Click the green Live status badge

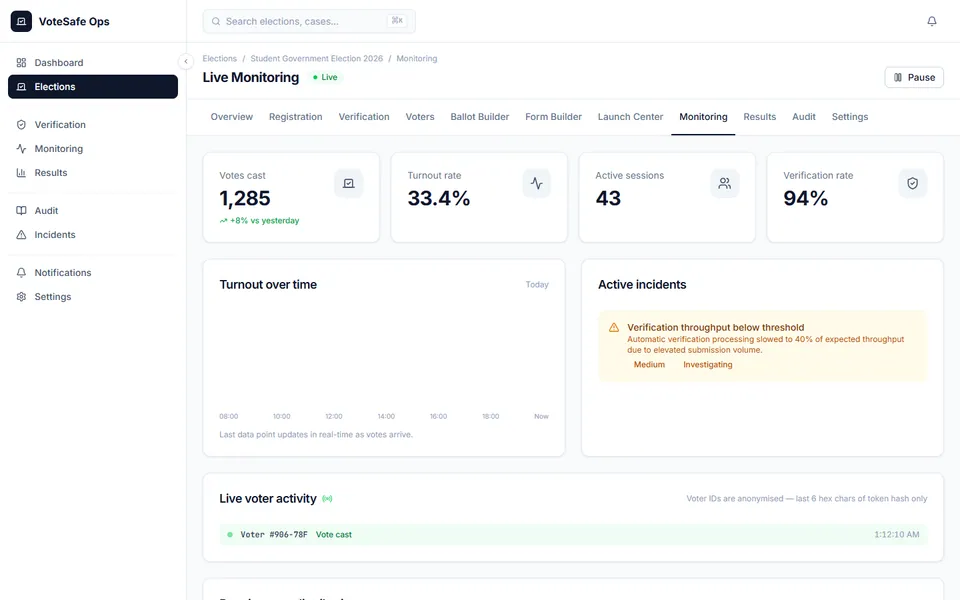(x=325, y=77)
